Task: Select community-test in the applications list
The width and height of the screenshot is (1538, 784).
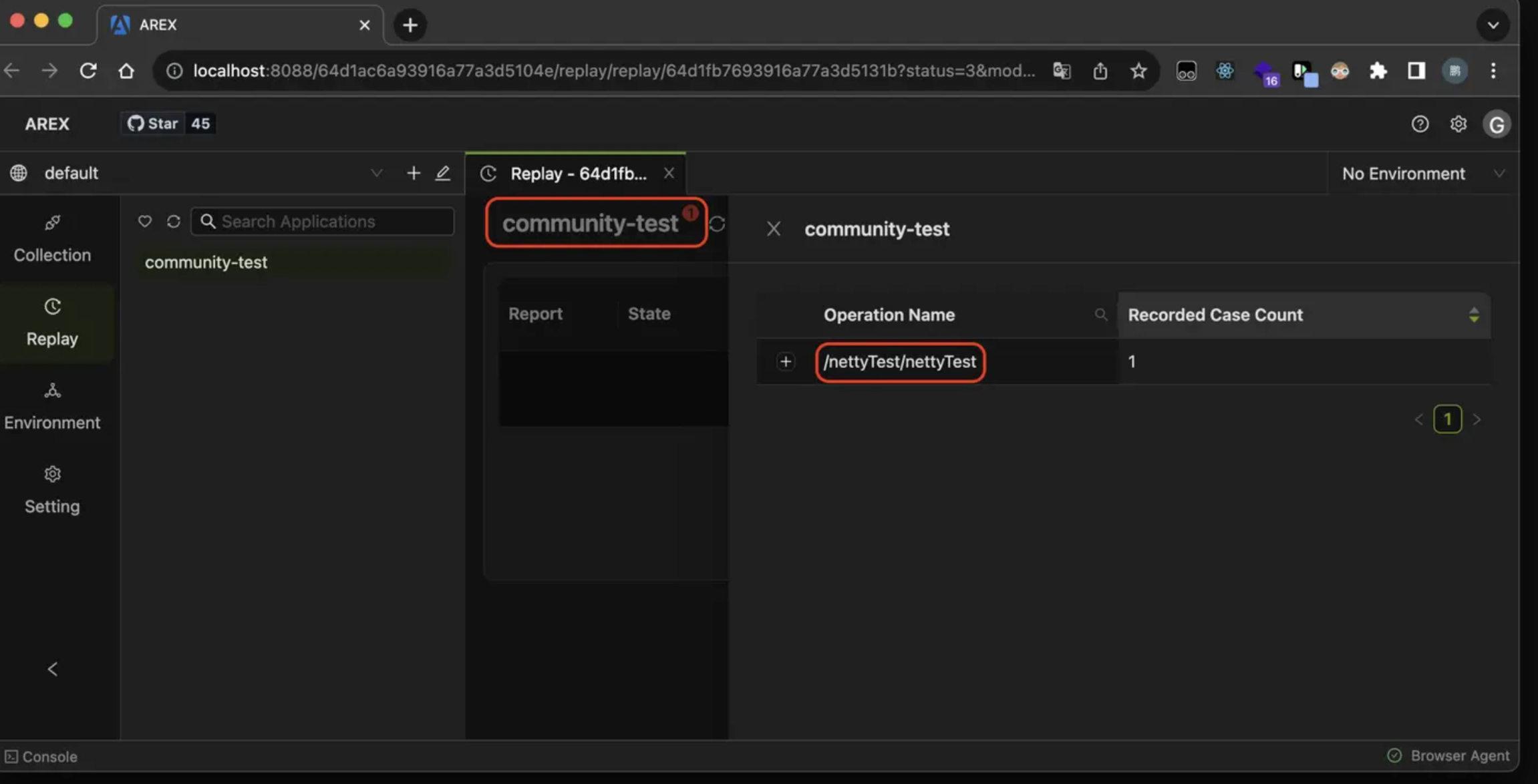Action: click(293, 262)
